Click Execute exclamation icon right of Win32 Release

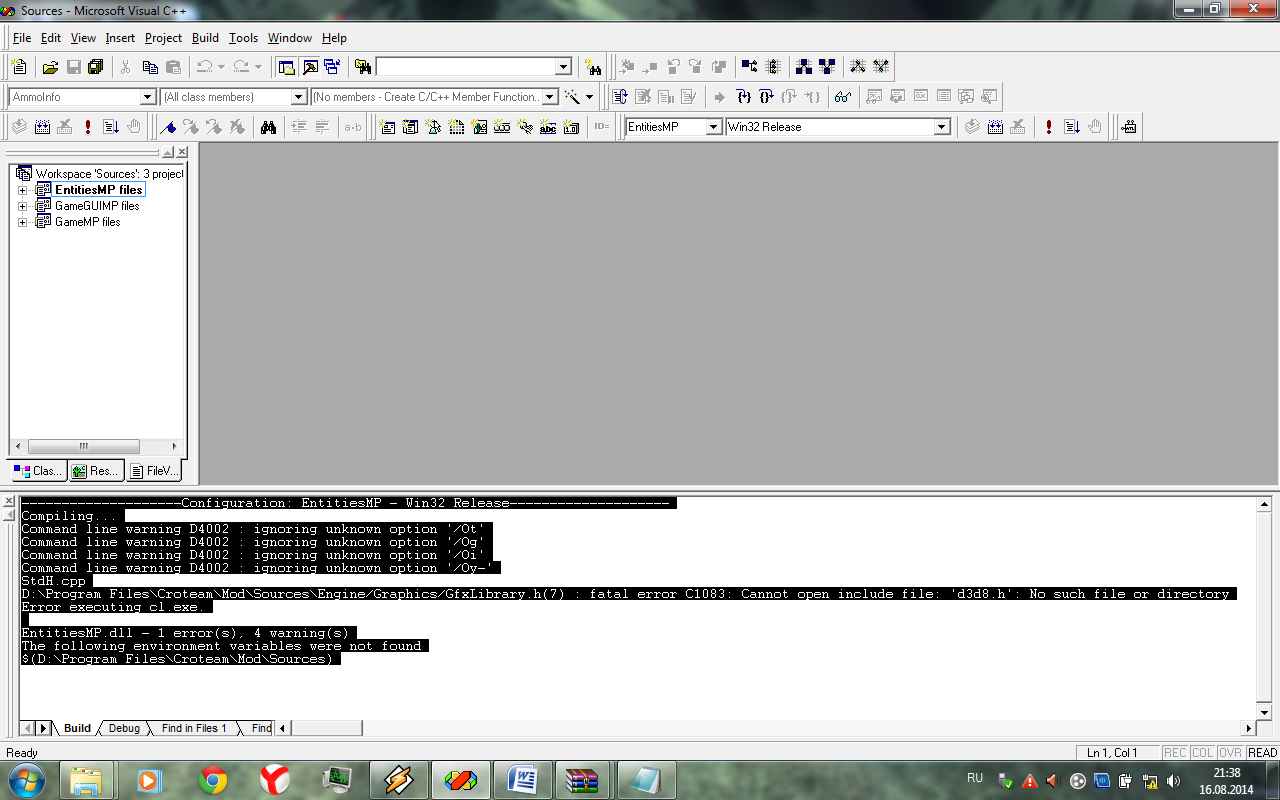click(1048, 127)
